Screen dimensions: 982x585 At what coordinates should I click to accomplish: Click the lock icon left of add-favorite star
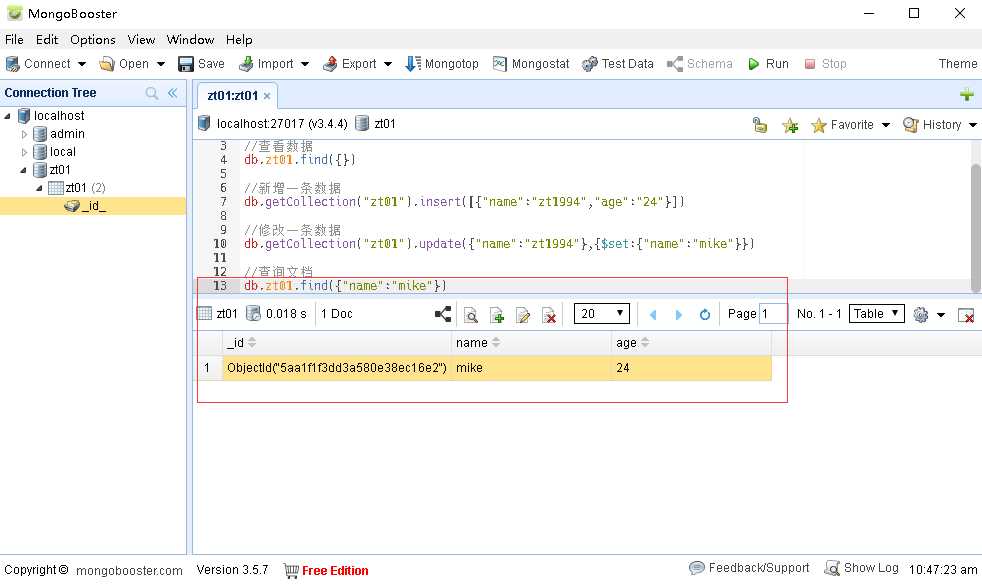[x=760, y=125]
